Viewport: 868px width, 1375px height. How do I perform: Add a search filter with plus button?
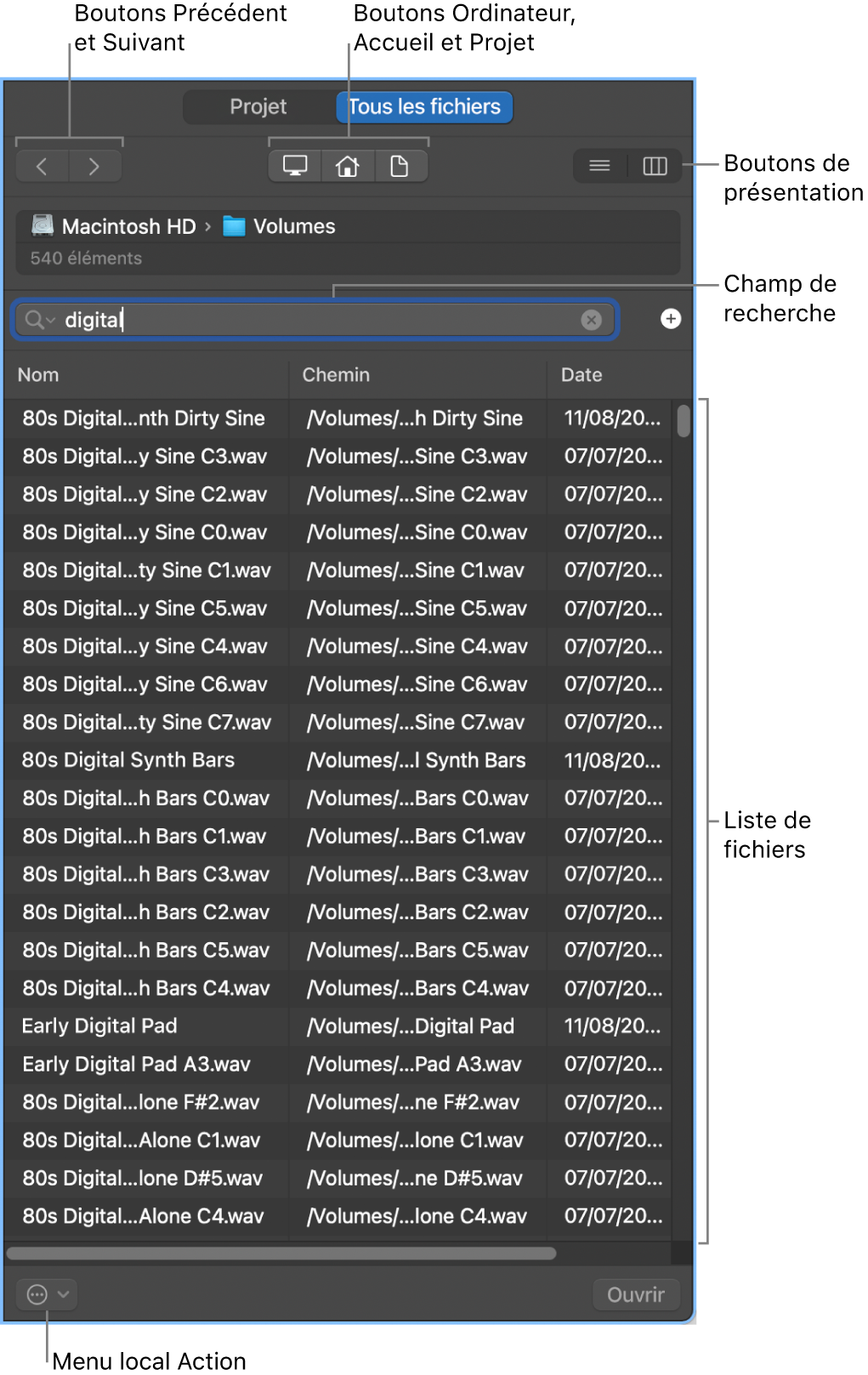click(x=671, y=319)
